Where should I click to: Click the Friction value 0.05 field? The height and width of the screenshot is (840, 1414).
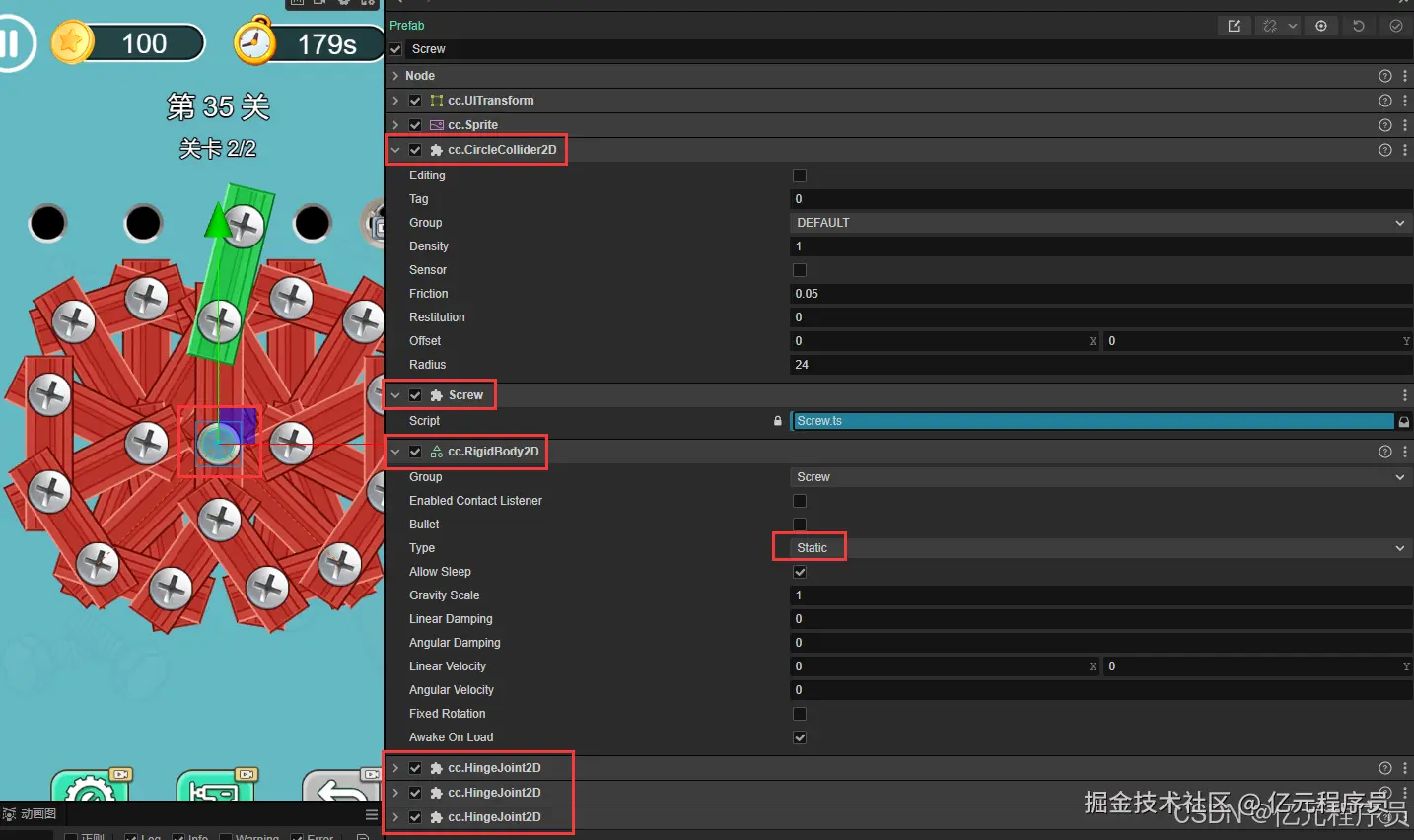click(x=1101, y=294)
